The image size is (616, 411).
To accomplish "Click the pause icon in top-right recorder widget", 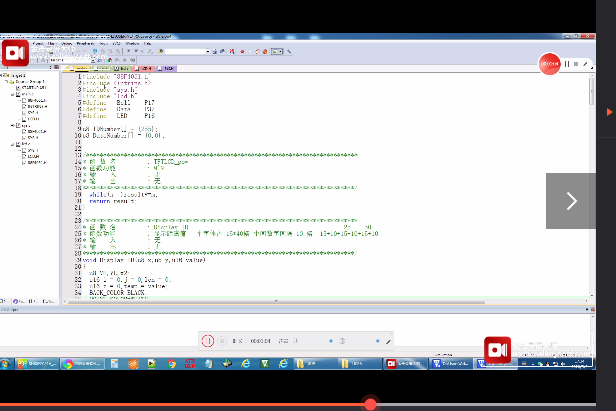I will click(x=567, y=64).
